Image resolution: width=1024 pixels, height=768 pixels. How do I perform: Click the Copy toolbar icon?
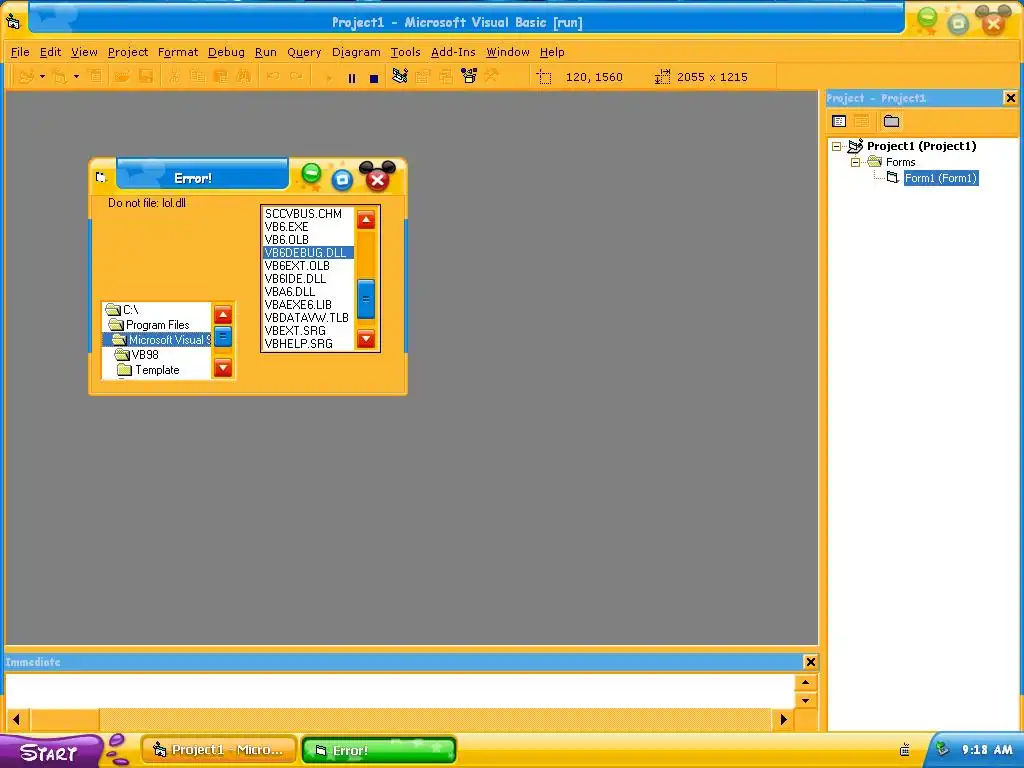[x=197, y=76]
